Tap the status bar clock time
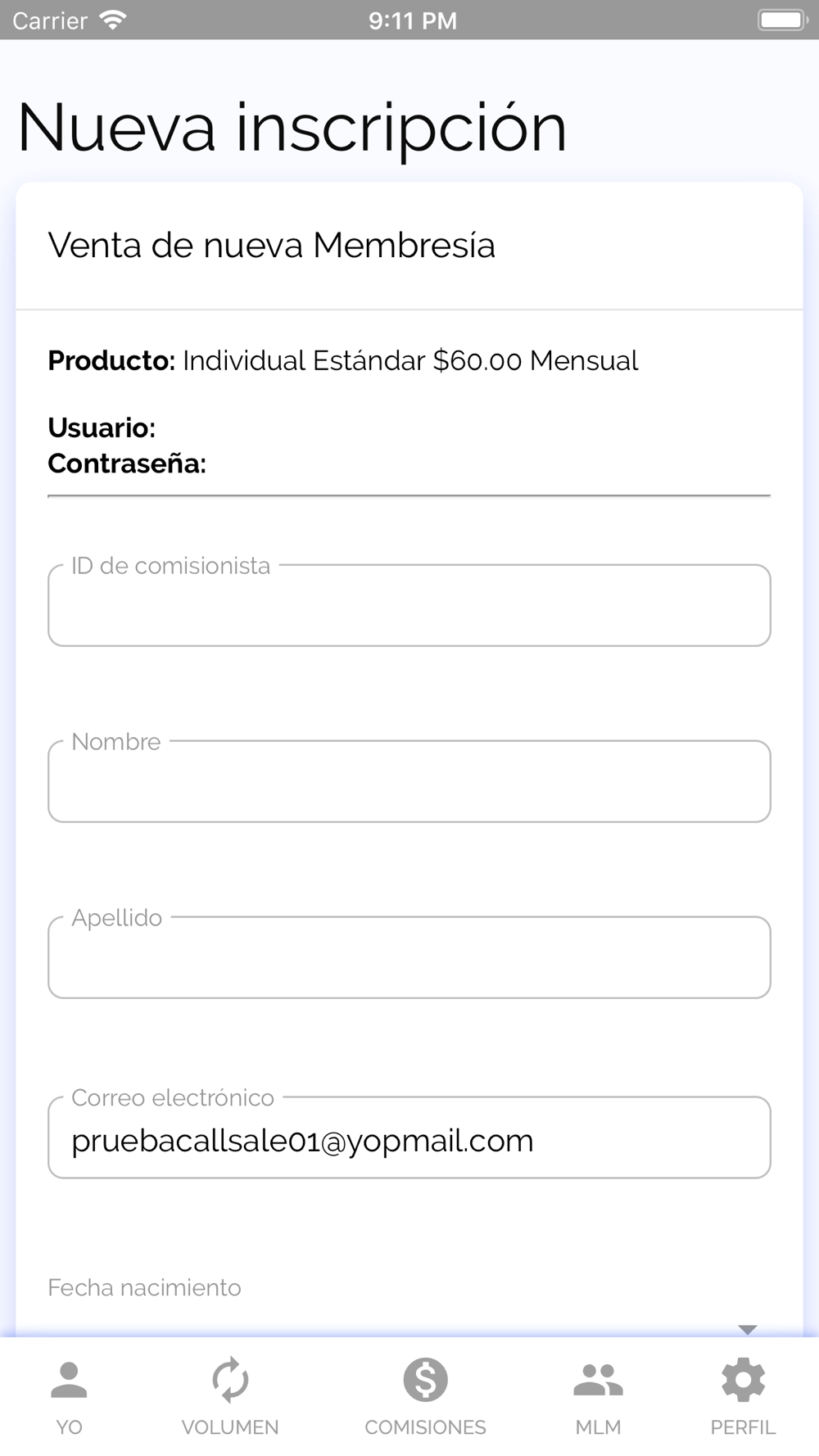 pyautogui.click(x=412, y=20)
